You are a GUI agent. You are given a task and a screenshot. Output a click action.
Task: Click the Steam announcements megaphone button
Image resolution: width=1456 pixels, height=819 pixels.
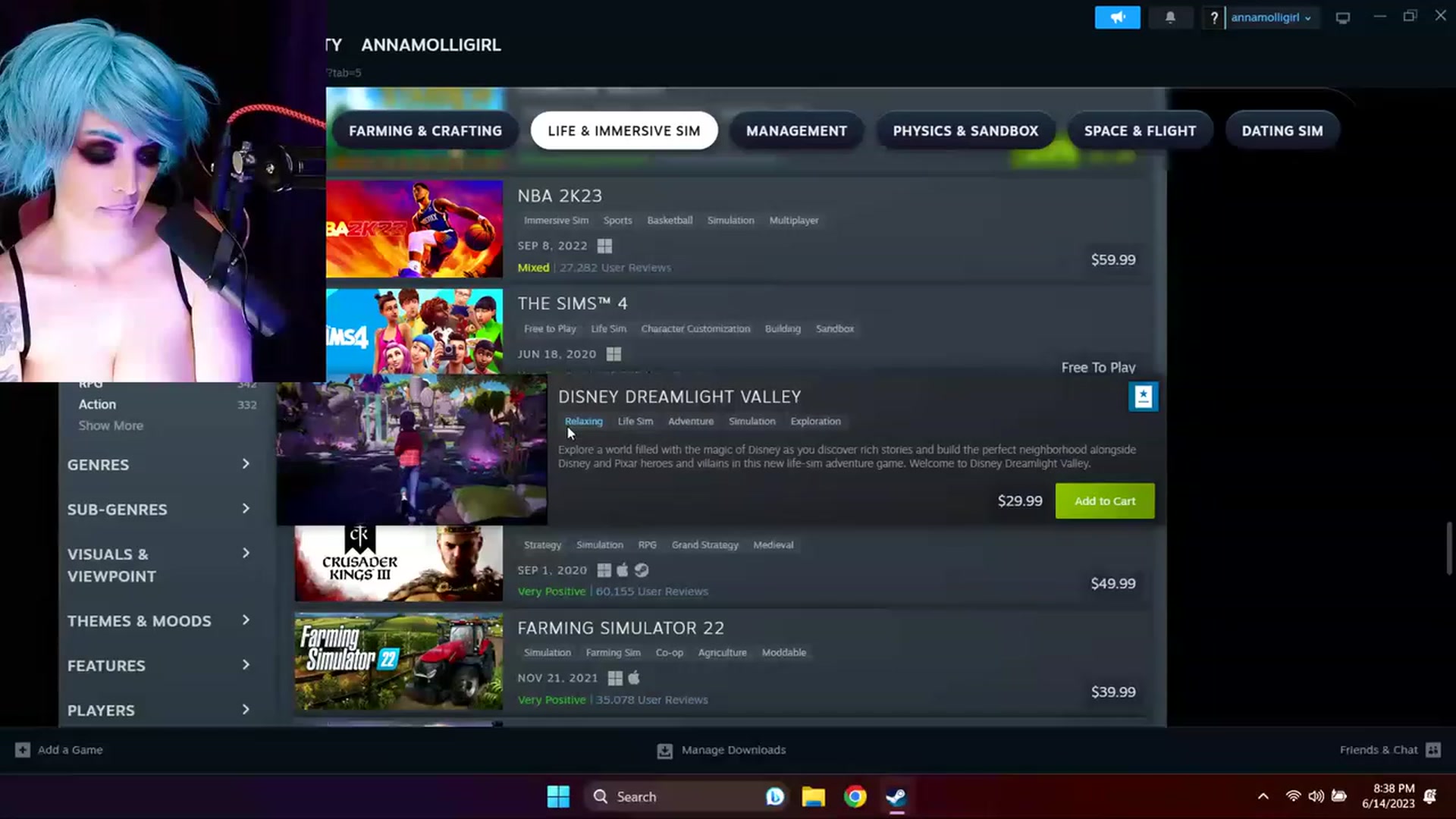point(1117,17)
